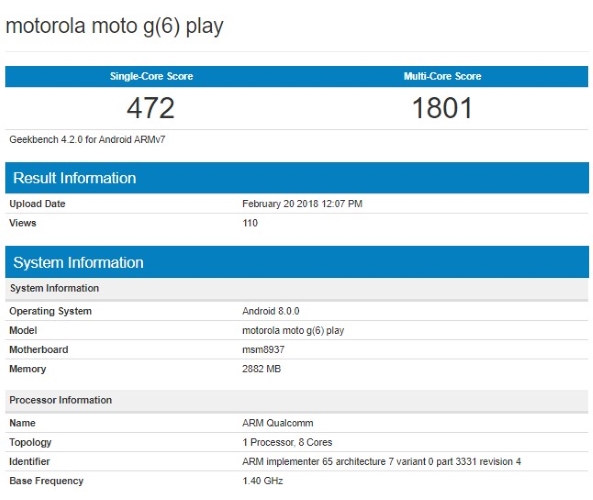Image resolution: width=593 pixels, height=500 pixels.
Task: Select the memory value '2882 MB'
Action: [261, 369]
